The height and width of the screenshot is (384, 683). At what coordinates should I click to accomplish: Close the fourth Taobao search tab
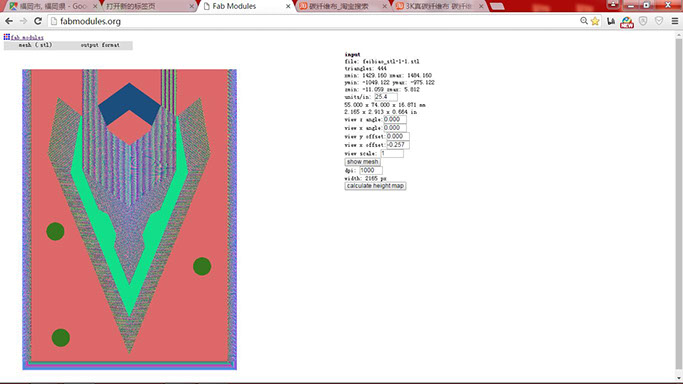(384, 7)
